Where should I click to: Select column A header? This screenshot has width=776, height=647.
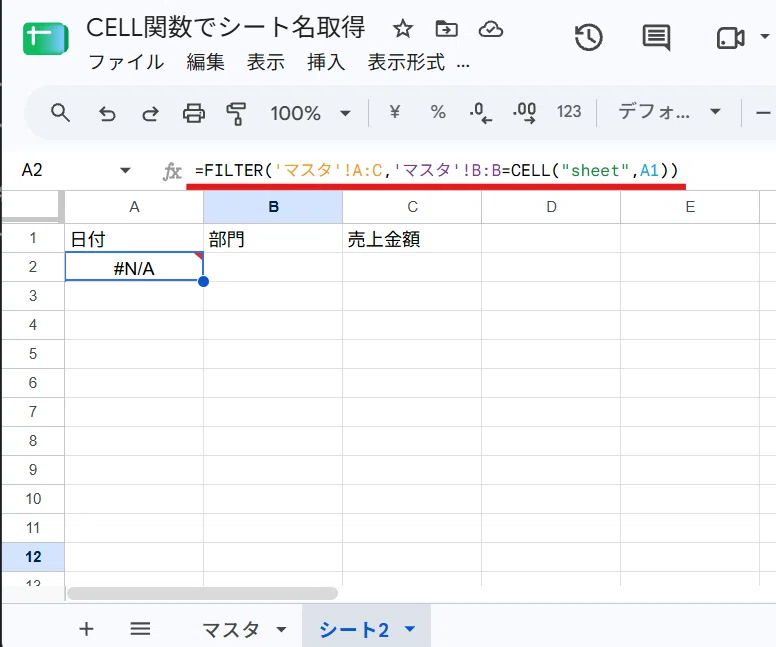click(134, 207)
